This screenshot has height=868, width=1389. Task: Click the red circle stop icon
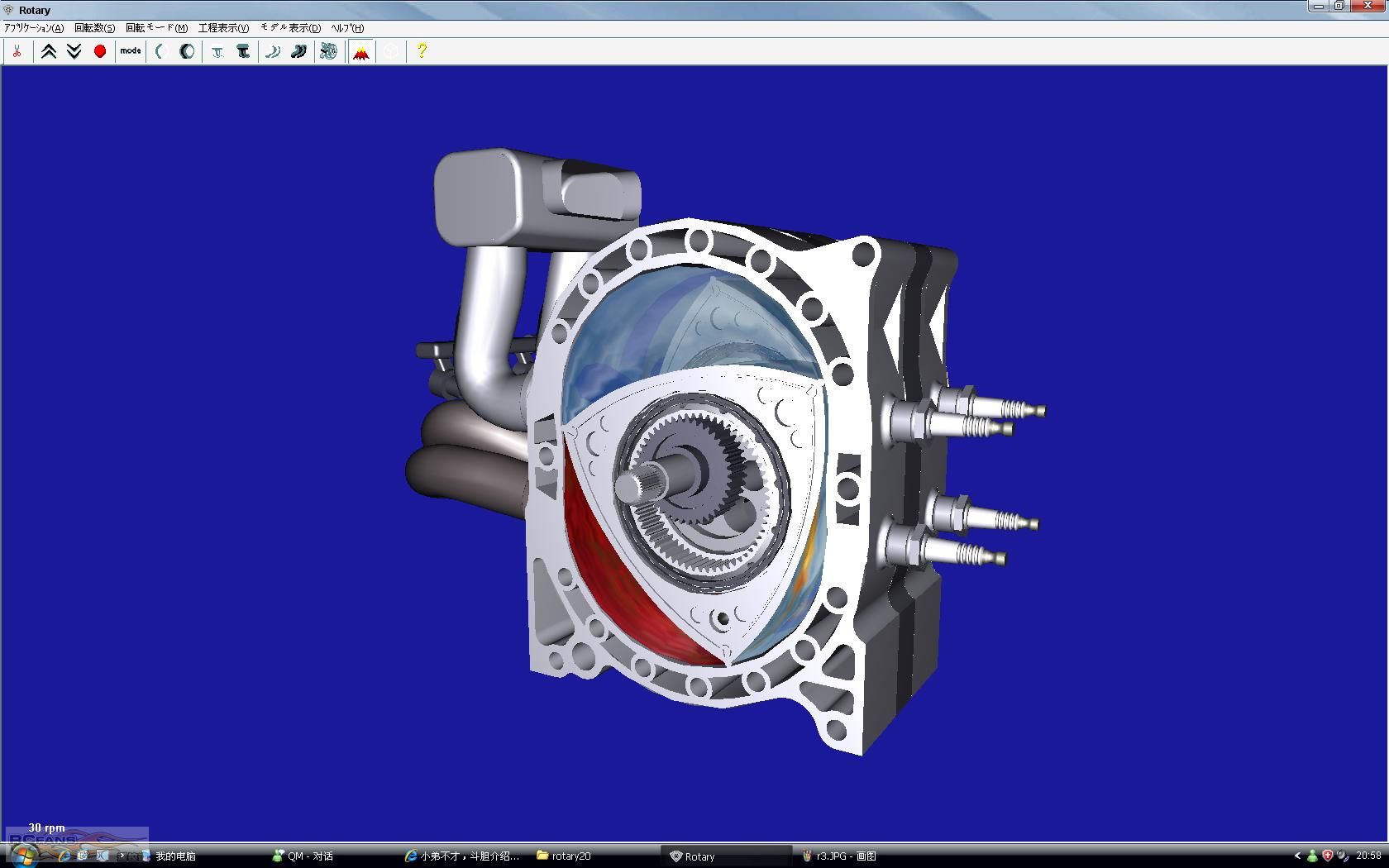pyautogui.click(x=100, y=51)
